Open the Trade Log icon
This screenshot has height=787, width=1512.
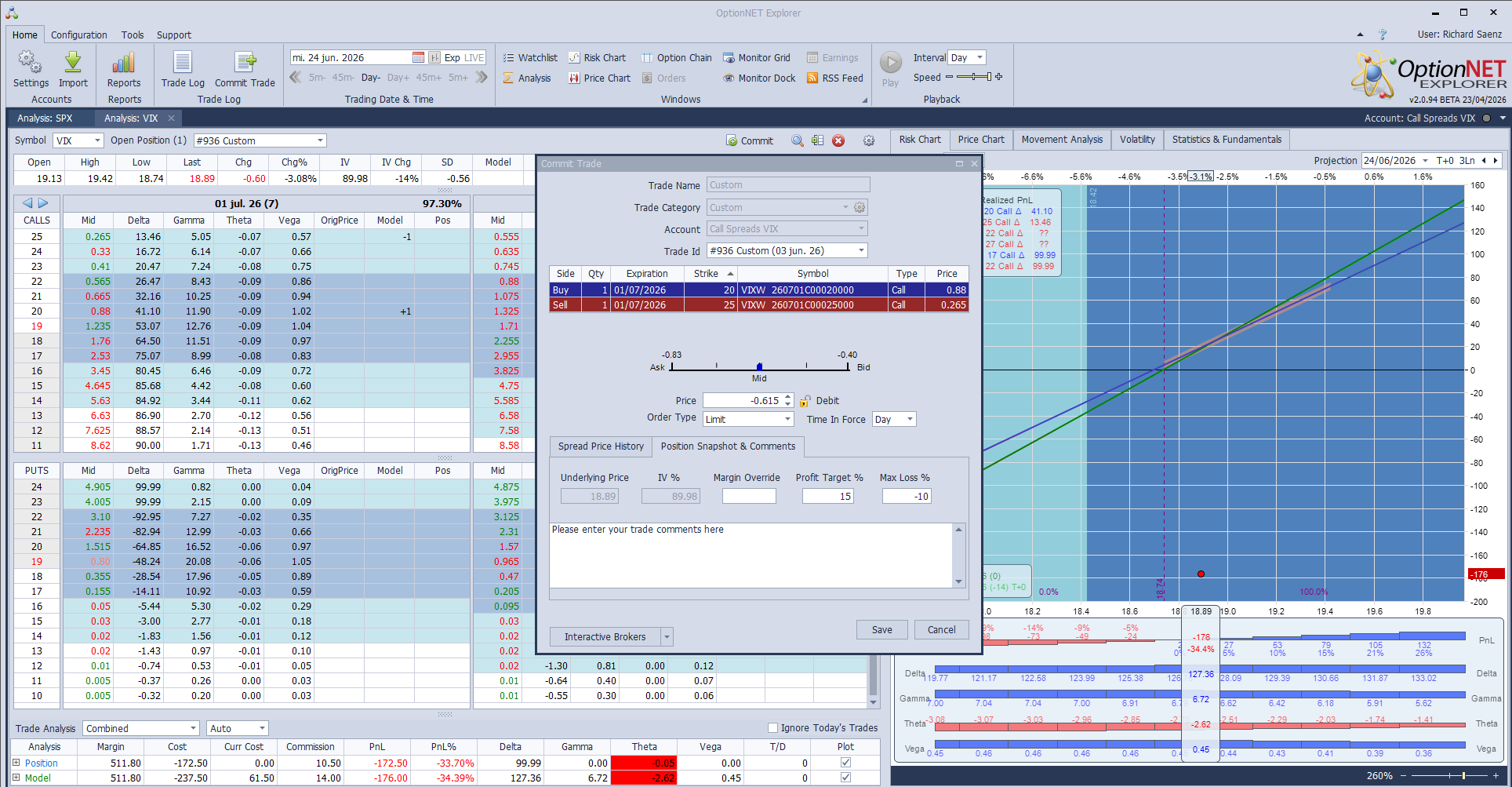[183, 63]
